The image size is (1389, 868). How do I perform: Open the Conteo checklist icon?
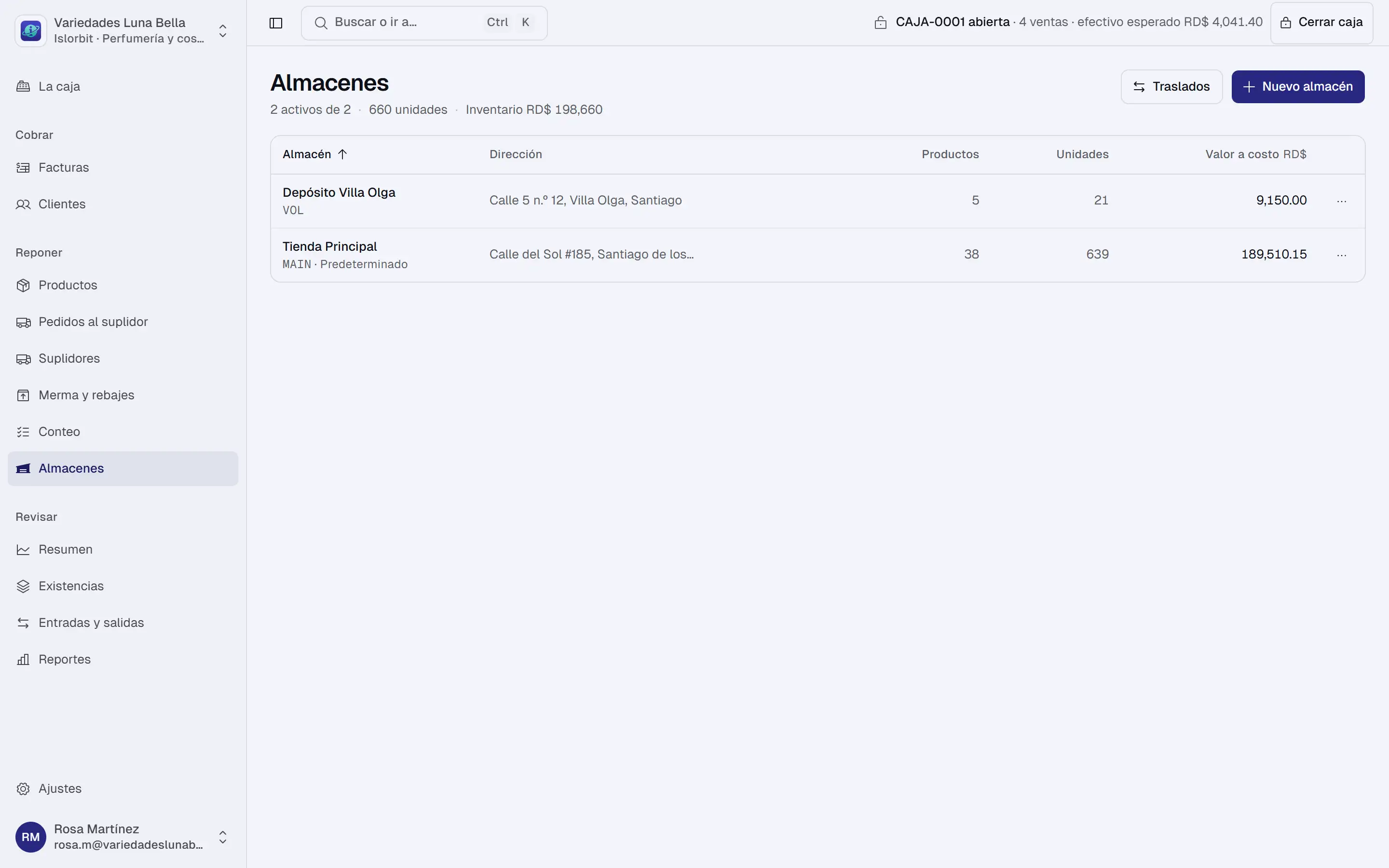point(23,432)
